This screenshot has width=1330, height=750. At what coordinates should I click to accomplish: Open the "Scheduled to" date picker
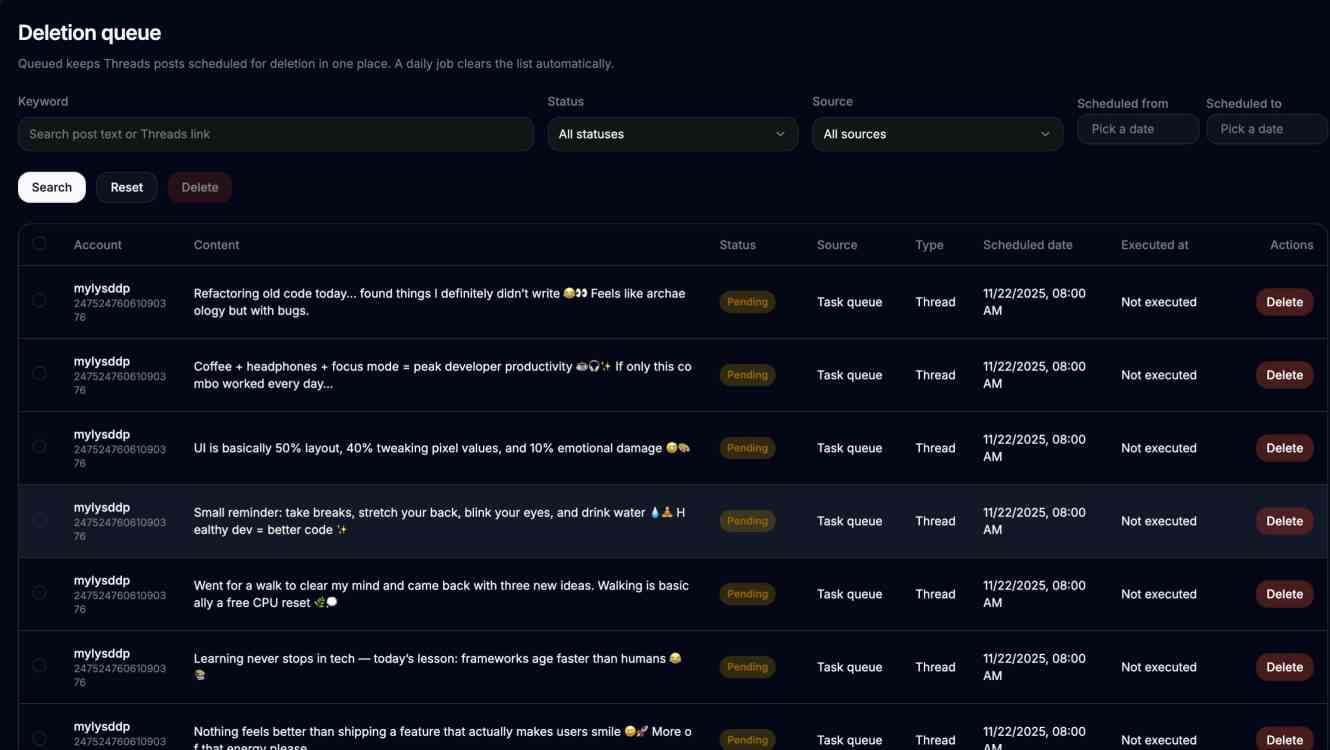click(1266, 128)
